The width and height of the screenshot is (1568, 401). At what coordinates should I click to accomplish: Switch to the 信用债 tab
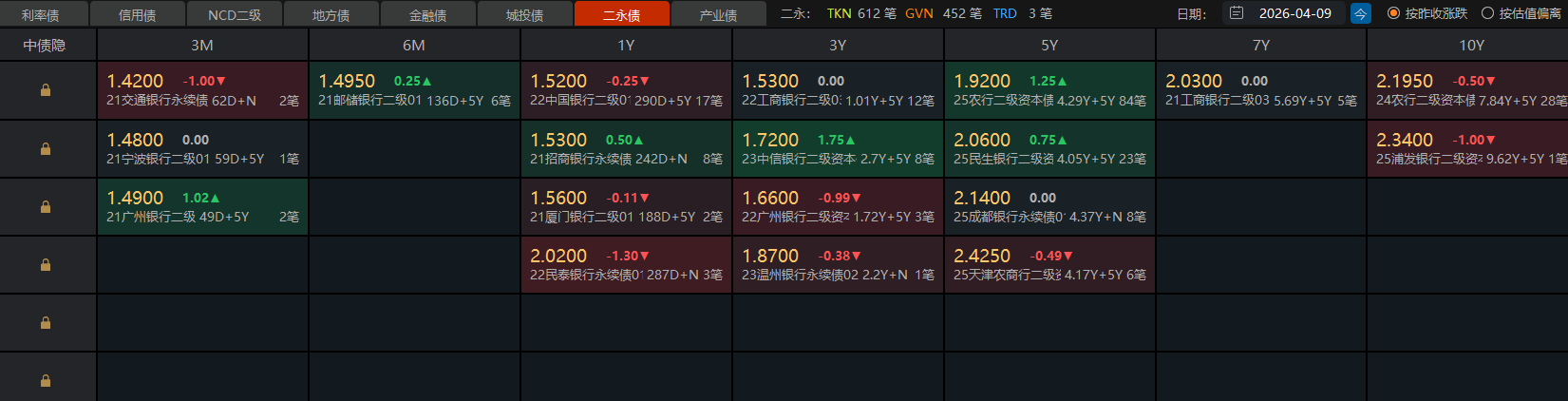[138, 14]
